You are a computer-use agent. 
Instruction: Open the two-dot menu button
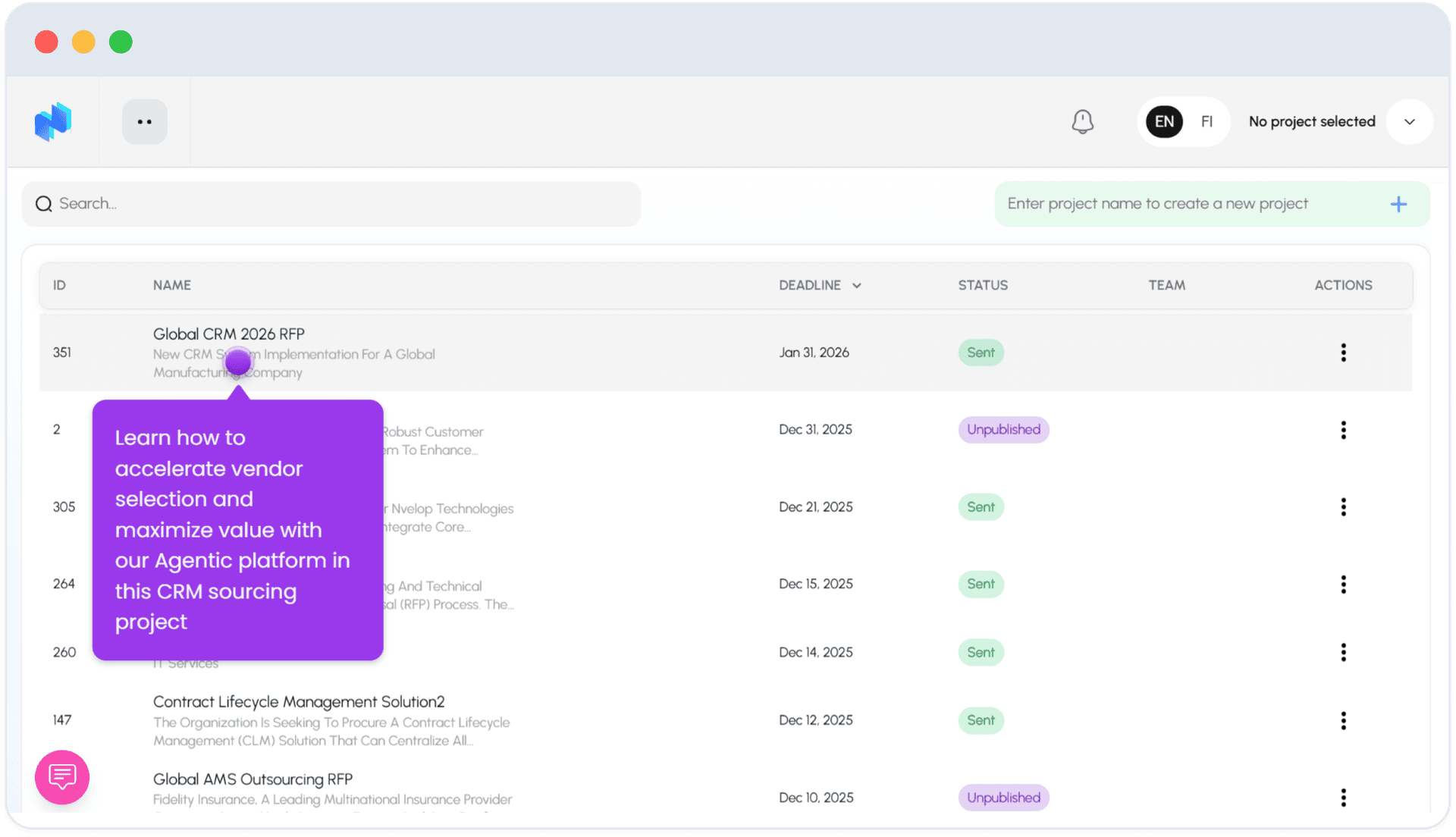pyautogui.click(x=145, y=121)
